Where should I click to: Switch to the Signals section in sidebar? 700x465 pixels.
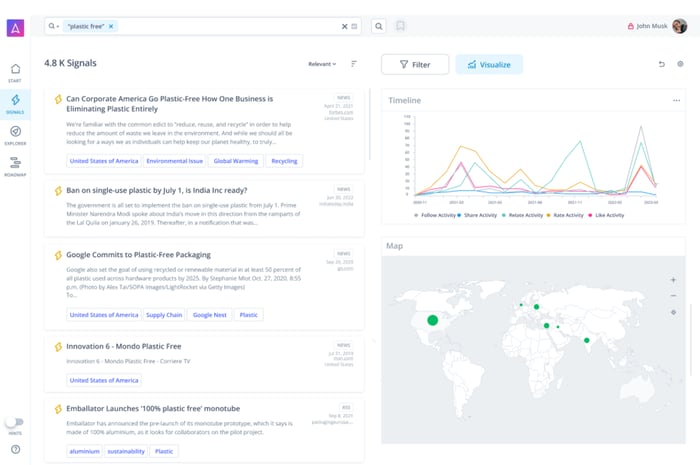pos(15,101)
